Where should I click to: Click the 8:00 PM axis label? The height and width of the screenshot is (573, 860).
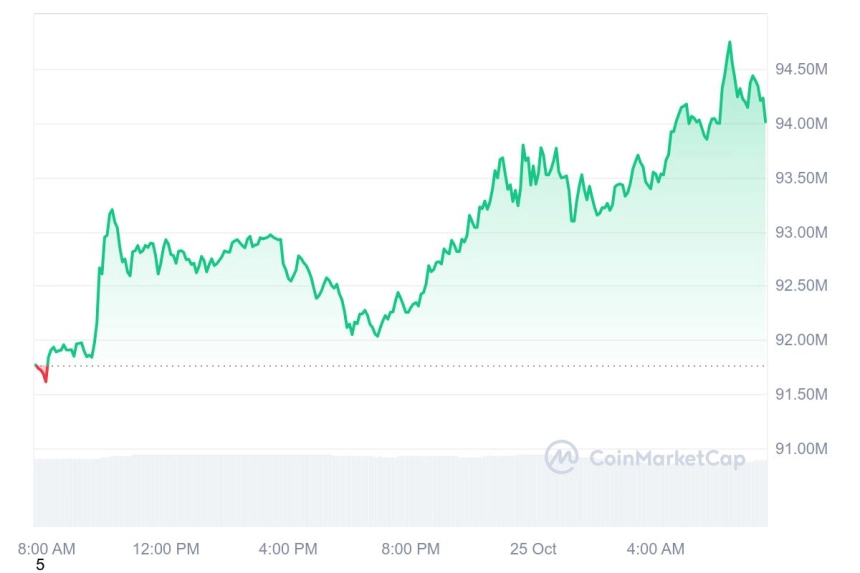click(x=411, y=549)
